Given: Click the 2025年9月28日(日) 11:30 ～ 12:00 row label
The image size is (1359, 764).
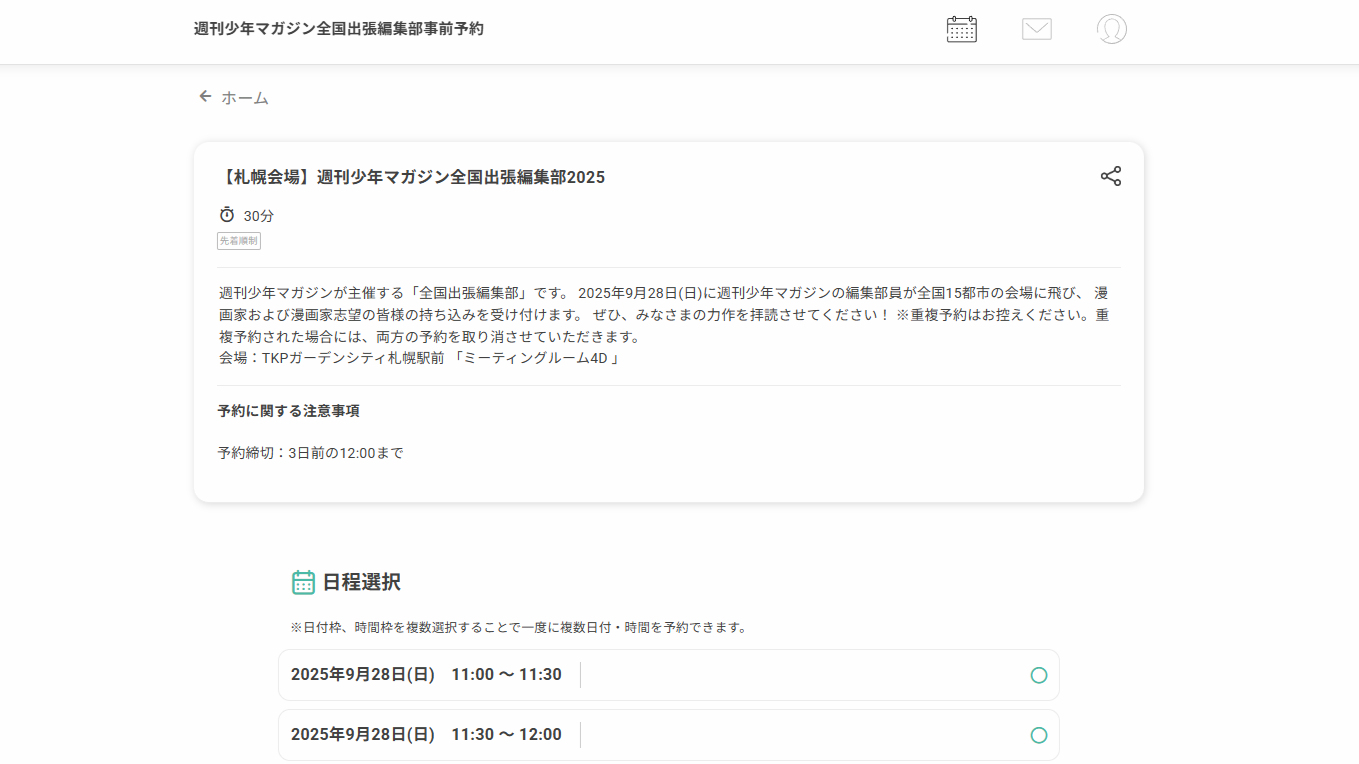Looking at the screenshot, I should coord(426,735).
